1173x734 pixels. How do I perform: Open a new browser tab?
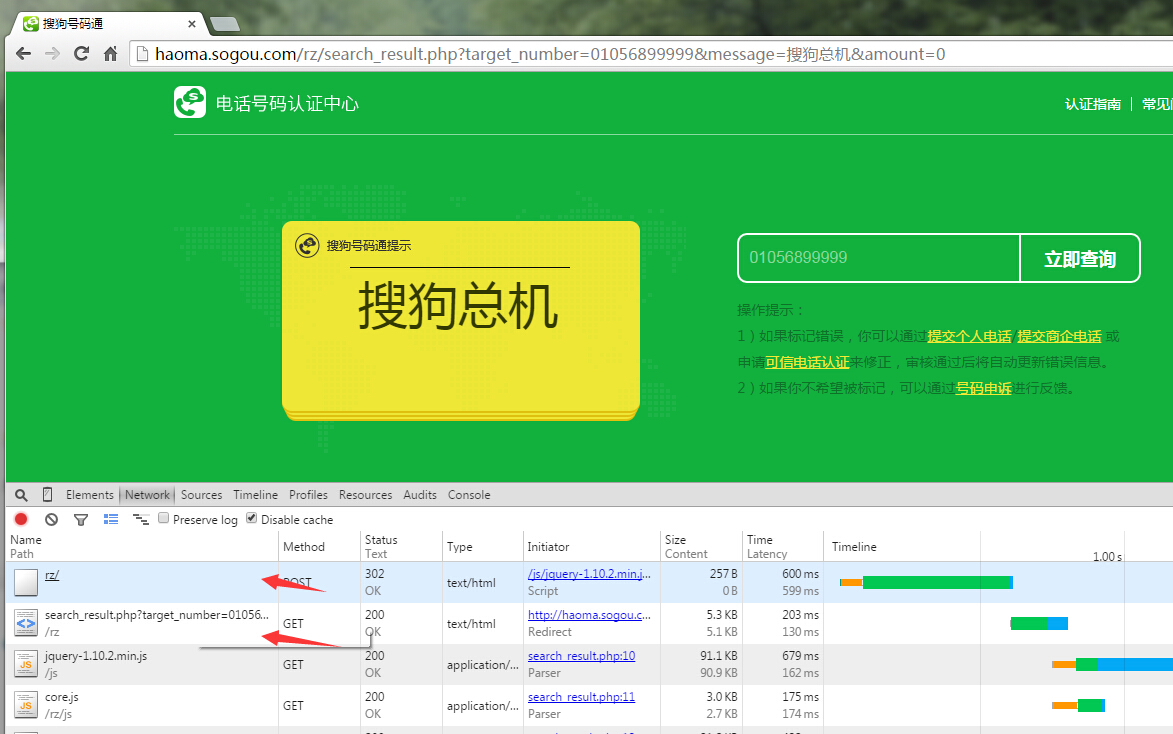(x=224, y=25)
